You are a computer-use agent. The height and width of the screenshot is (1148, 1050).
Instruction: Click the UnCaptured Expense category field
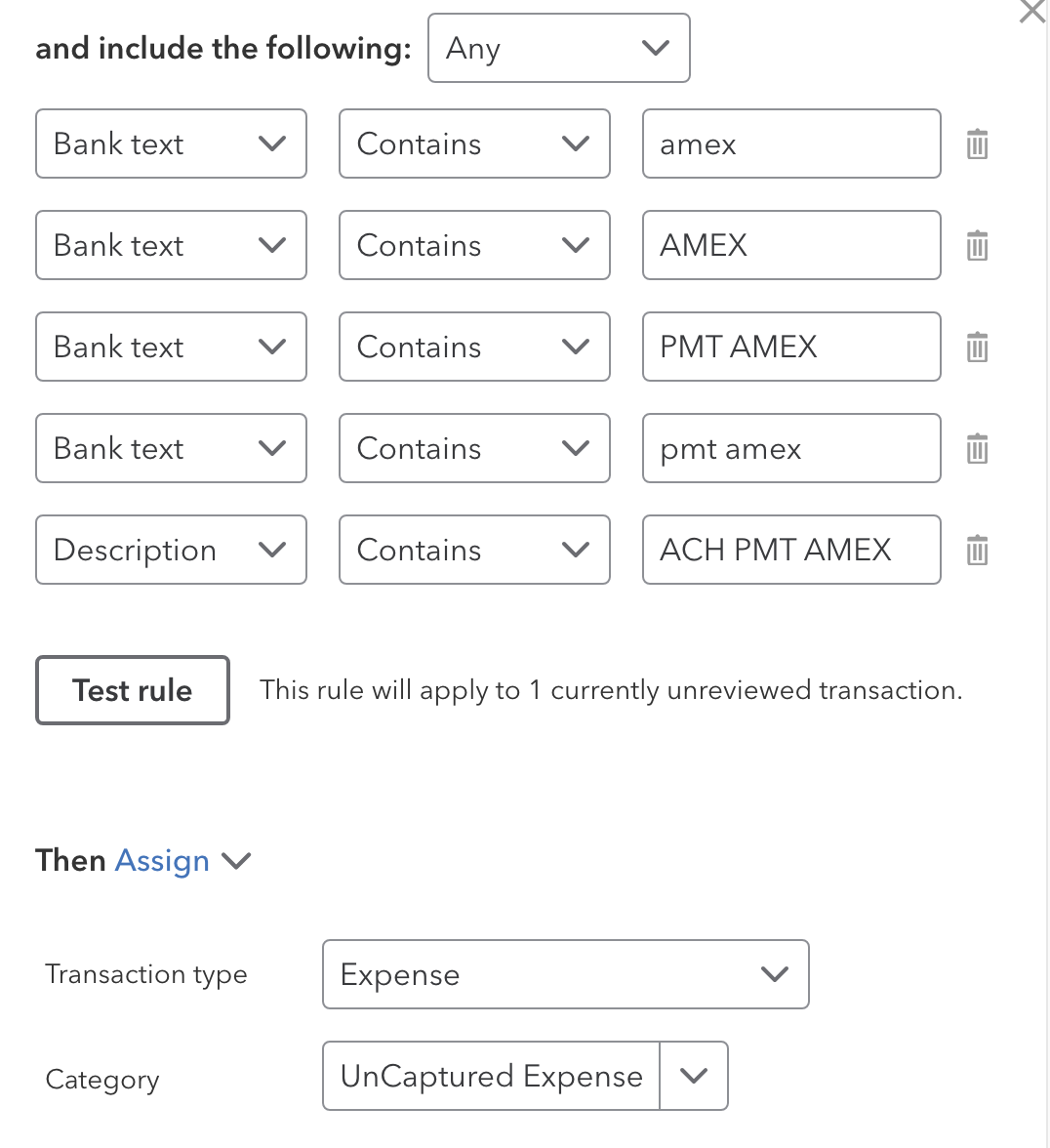pos(491,1076)
